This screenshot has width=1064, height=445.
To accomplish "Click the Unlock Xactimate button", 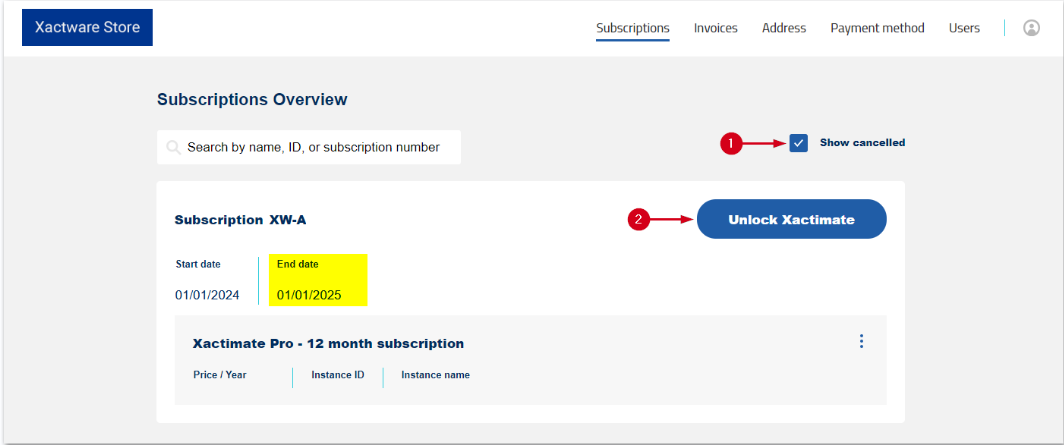I will (792, 219).
